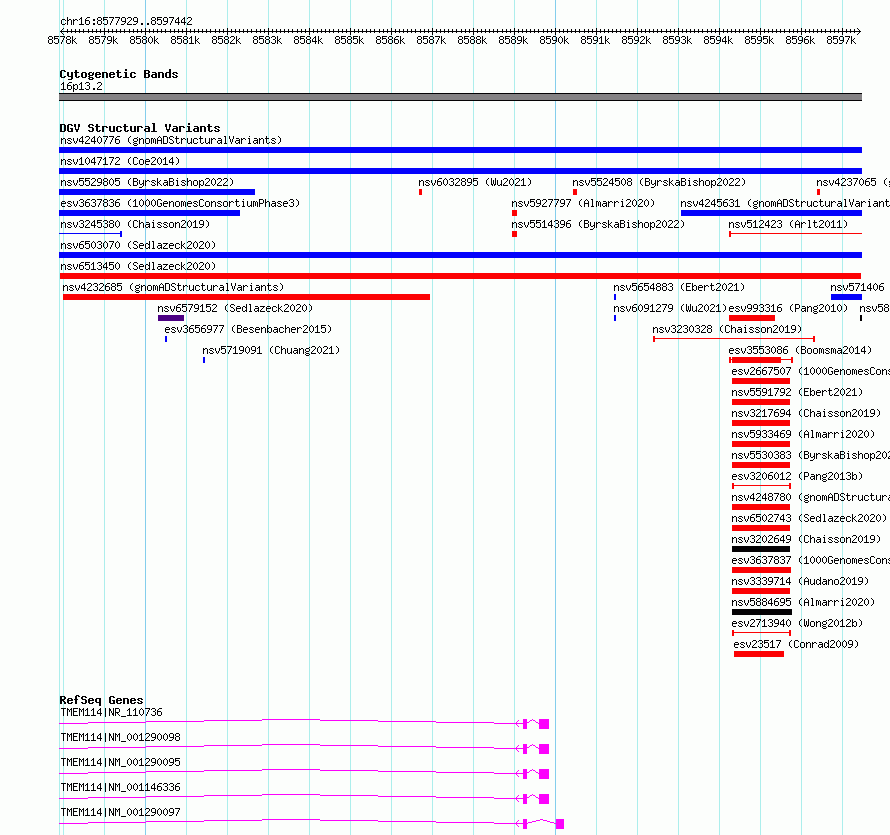Select nsv5591792 (Ebert2021) label
Image resolution: width=890 pixels, height=835 pixels.
point(797,392)
